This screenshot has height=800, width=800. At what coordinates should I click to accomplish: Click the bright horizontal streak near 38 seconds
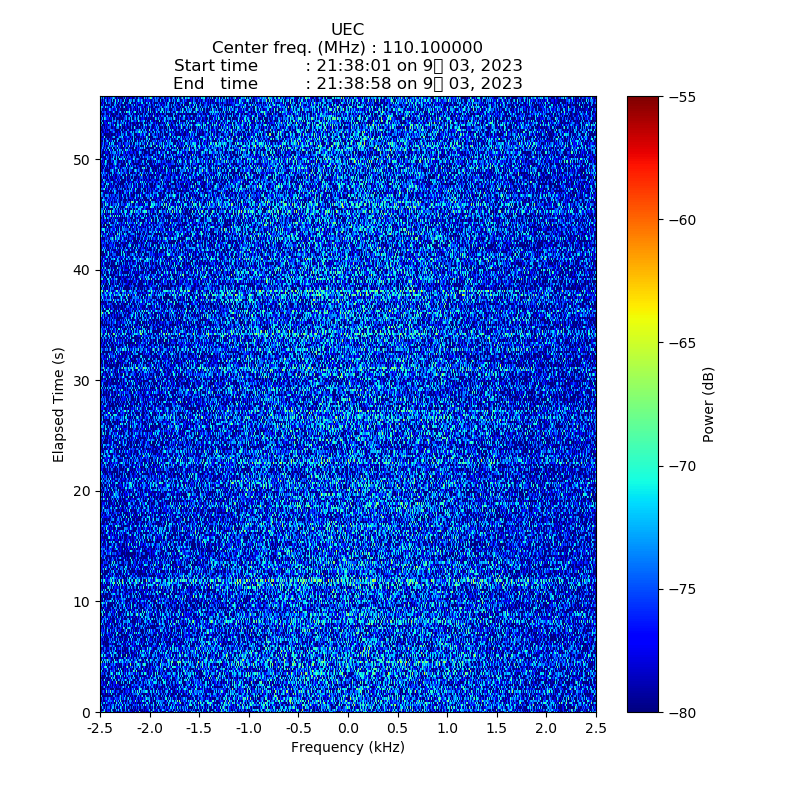pos(347,293)
